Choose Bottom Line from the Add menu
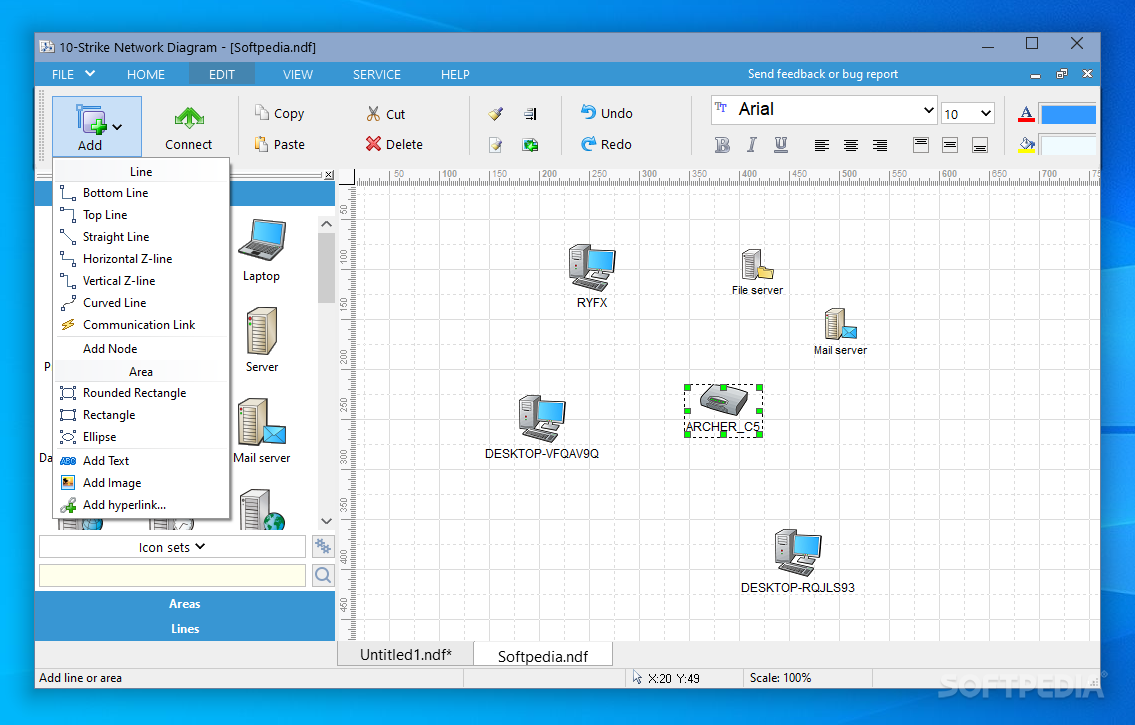1135x725 pixels. [x=141, y=193]
